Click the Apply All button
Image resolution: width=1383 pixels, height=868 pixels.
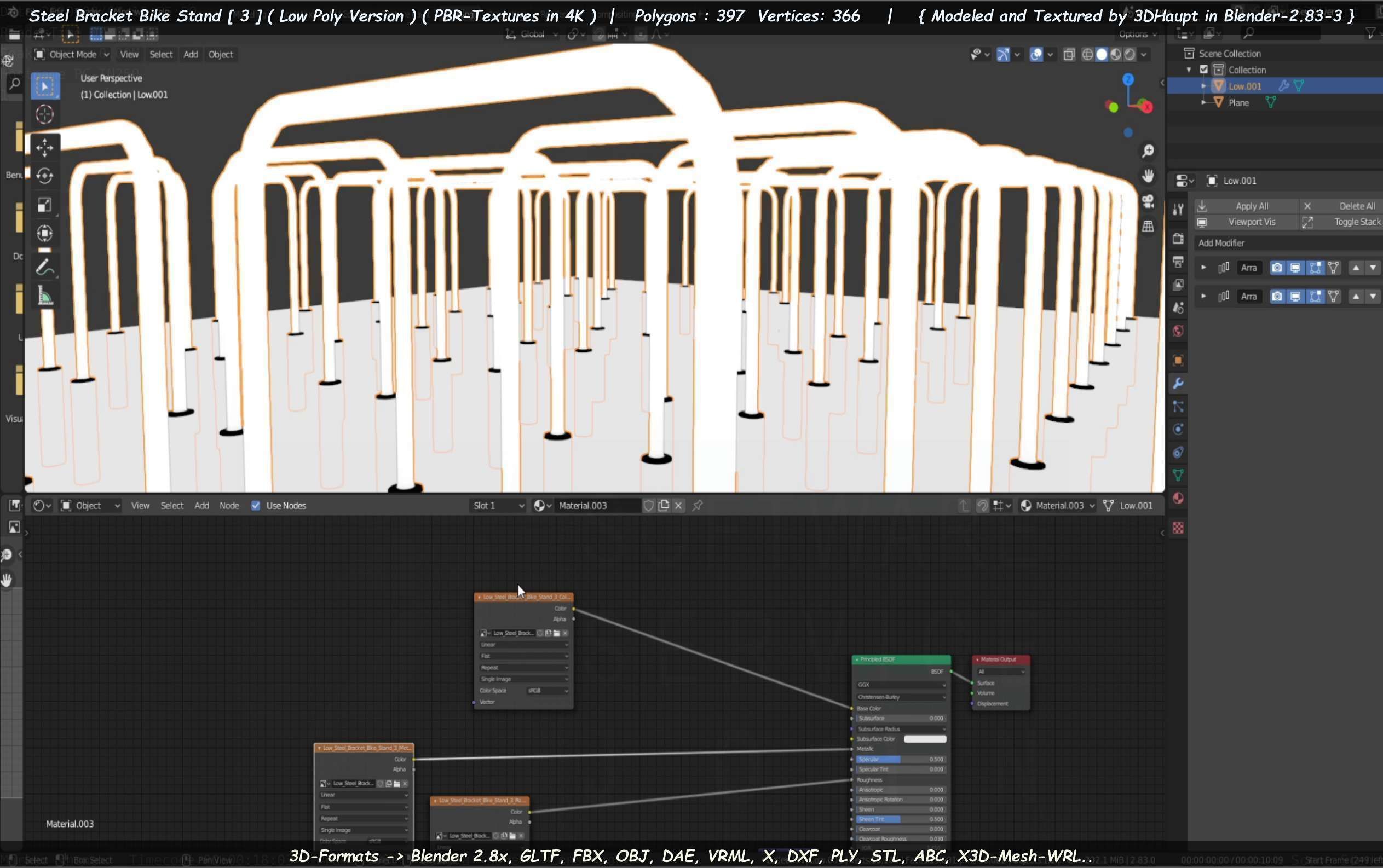coord(1251,206)
